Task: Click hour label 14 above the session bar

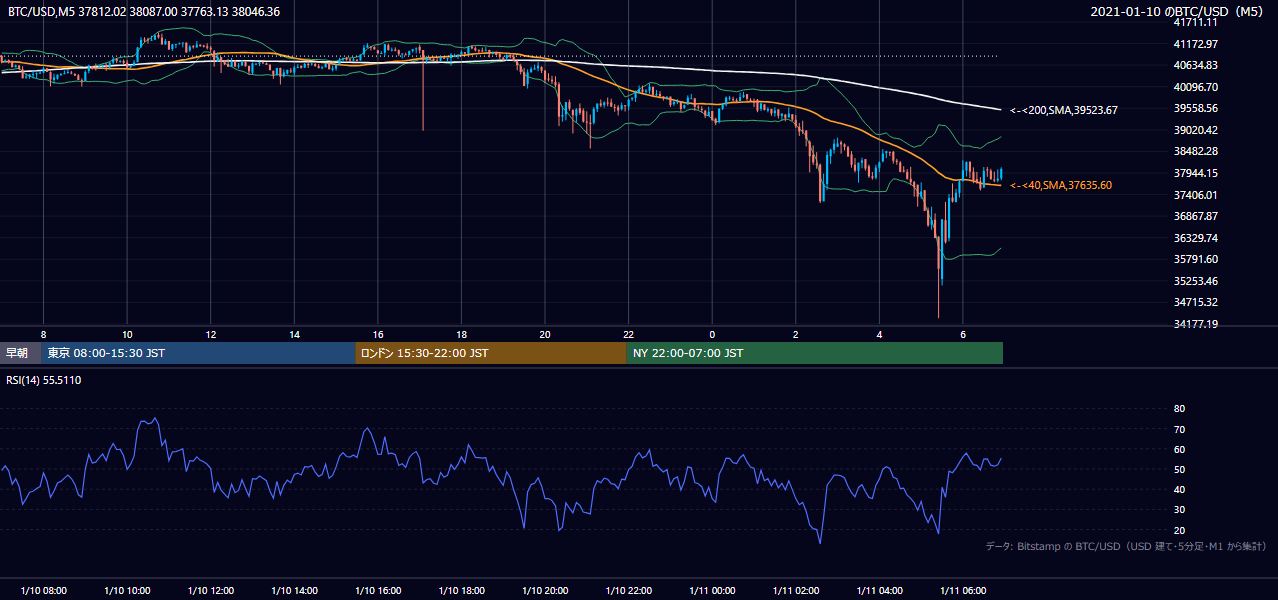Action: click(294, 334)
